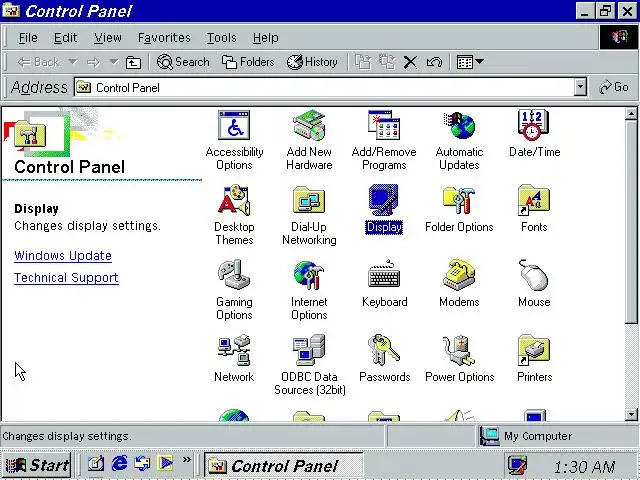This screenshot has width=640, height=480.
Task: Click the Copy To toolbar icon
Action: [x=387, y=62]
